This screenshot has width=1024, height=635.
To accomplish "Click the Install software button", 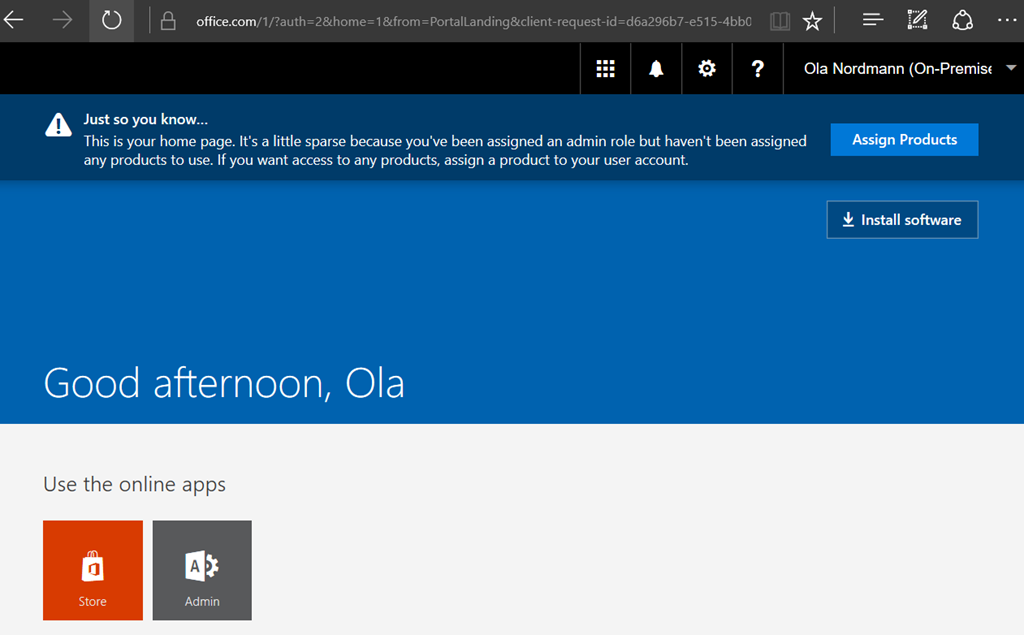I will pos(902,220).
